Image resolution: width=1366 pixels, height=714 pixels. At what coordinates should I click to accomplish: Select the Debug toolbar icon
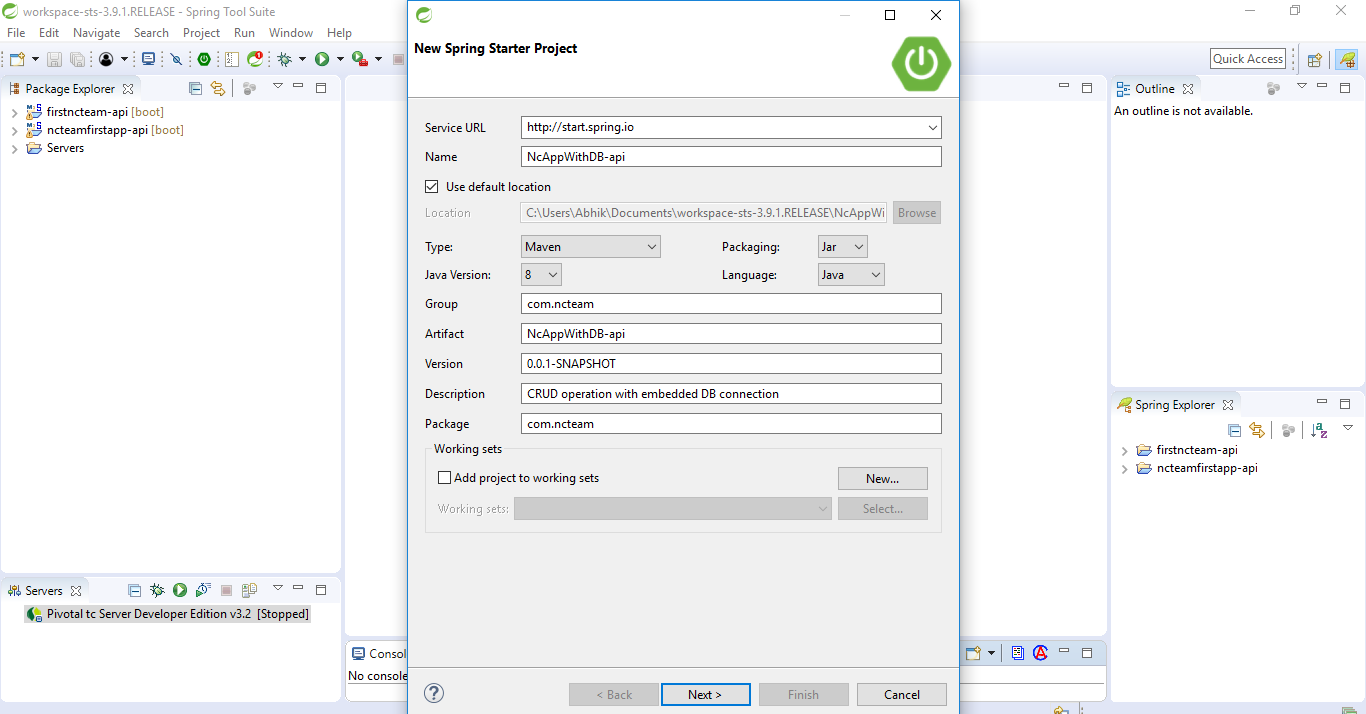tap(285, 58)
